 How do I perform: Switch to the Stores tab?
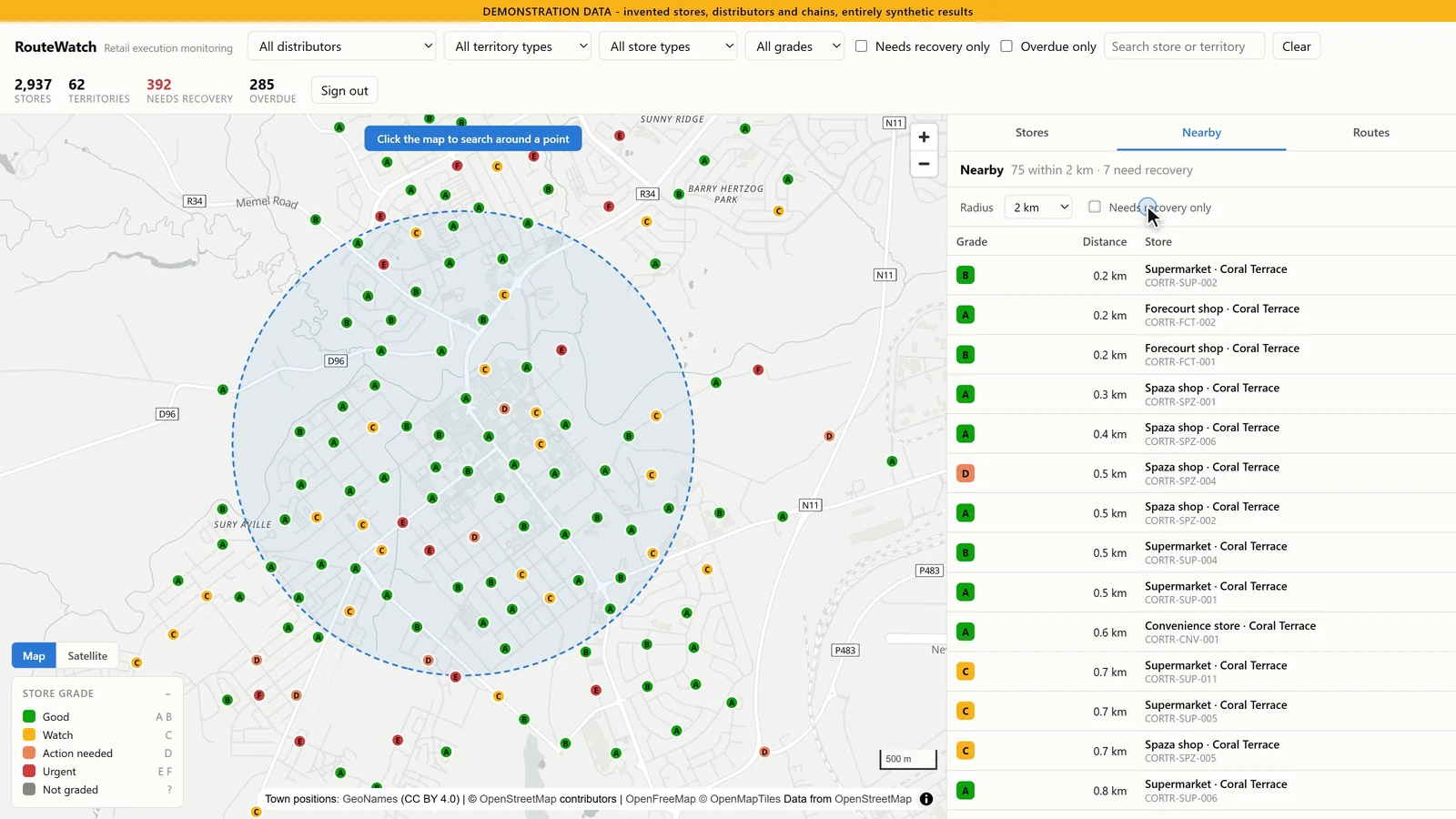point(1032,133)
